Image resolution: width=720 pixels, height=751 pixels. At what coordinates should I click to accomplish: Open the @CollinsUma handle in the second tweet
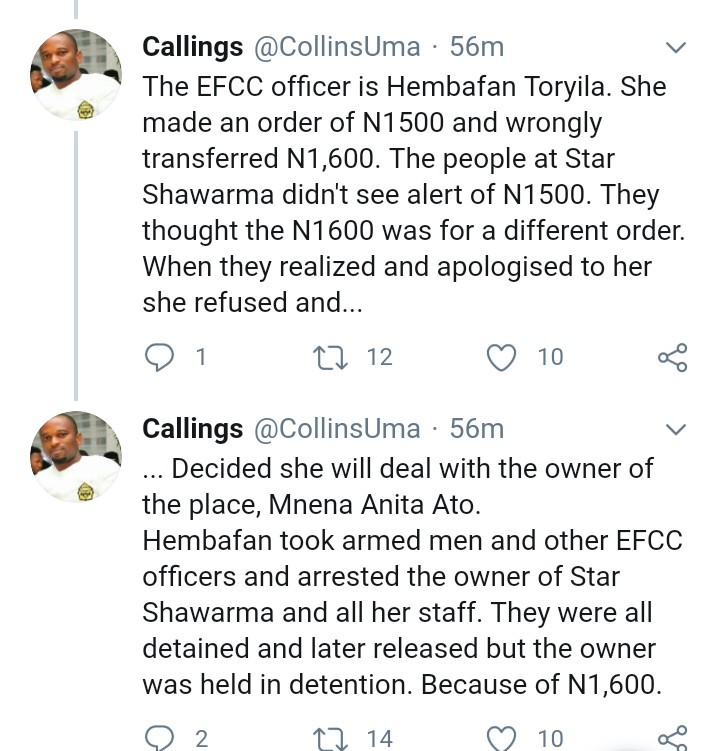tap(336, 429)
